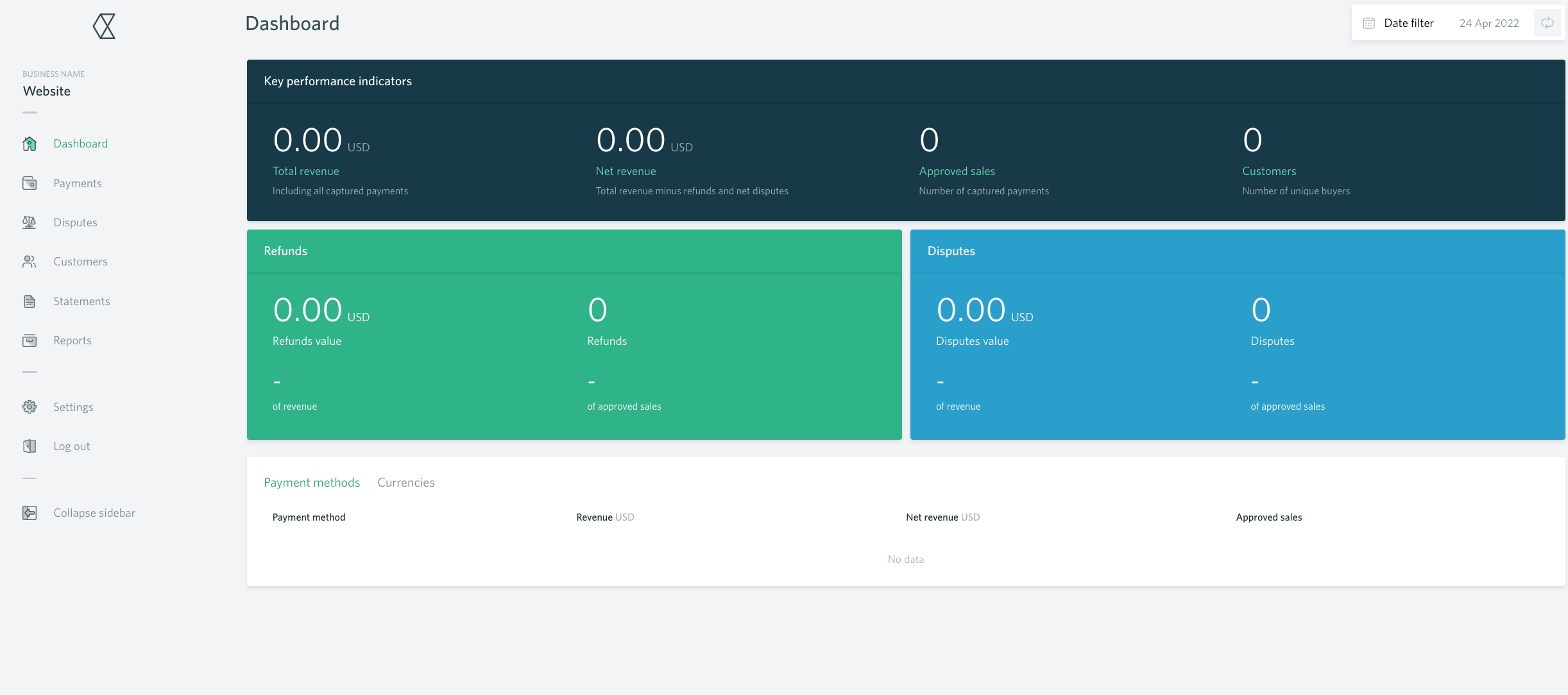Go to the Statements page
Image resolution: width=1568 pixels, height=695 pixels.
click(81, 301)
